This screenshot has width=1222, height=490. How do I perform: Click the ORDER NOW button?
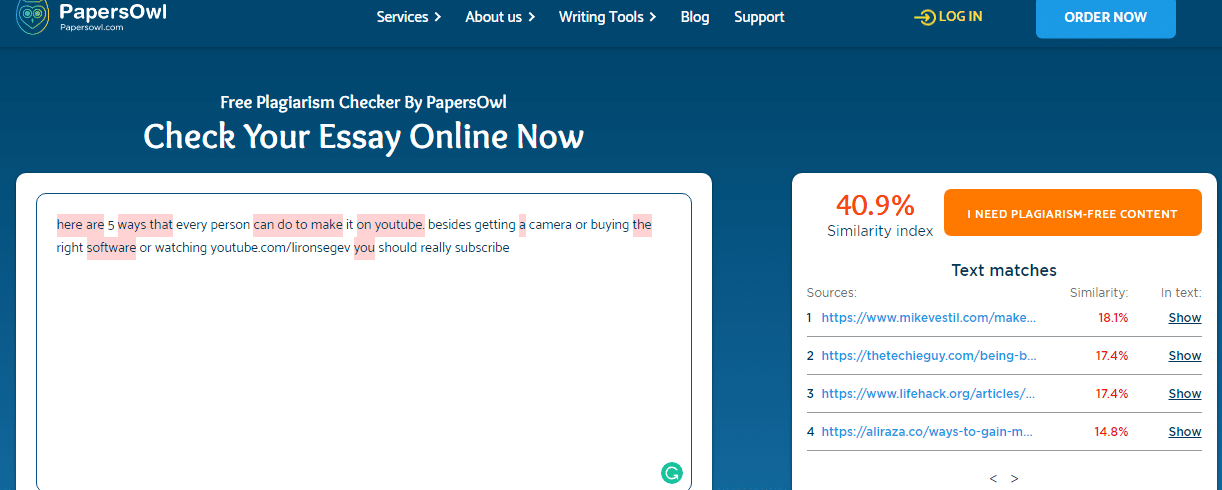pyautogui.click(x=1105, y=17)
